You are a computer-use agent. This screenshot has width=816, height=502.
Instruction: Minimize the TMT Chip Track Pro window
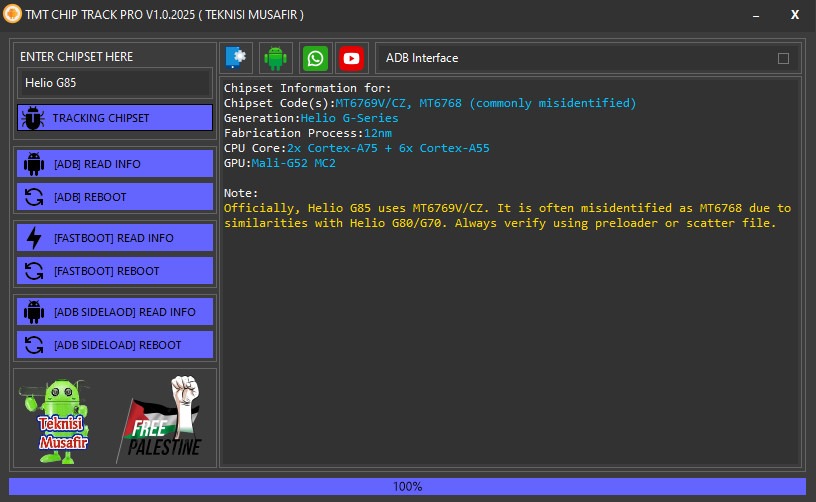point(756,15)
